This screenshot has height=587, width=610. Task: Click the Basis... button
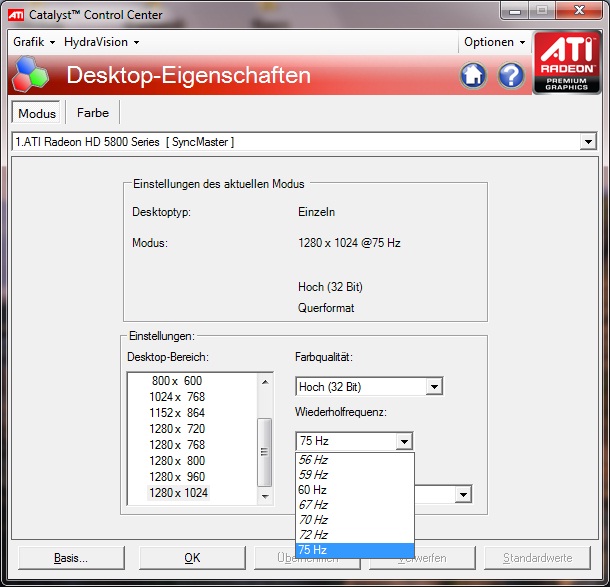click(x=71, y=558)
